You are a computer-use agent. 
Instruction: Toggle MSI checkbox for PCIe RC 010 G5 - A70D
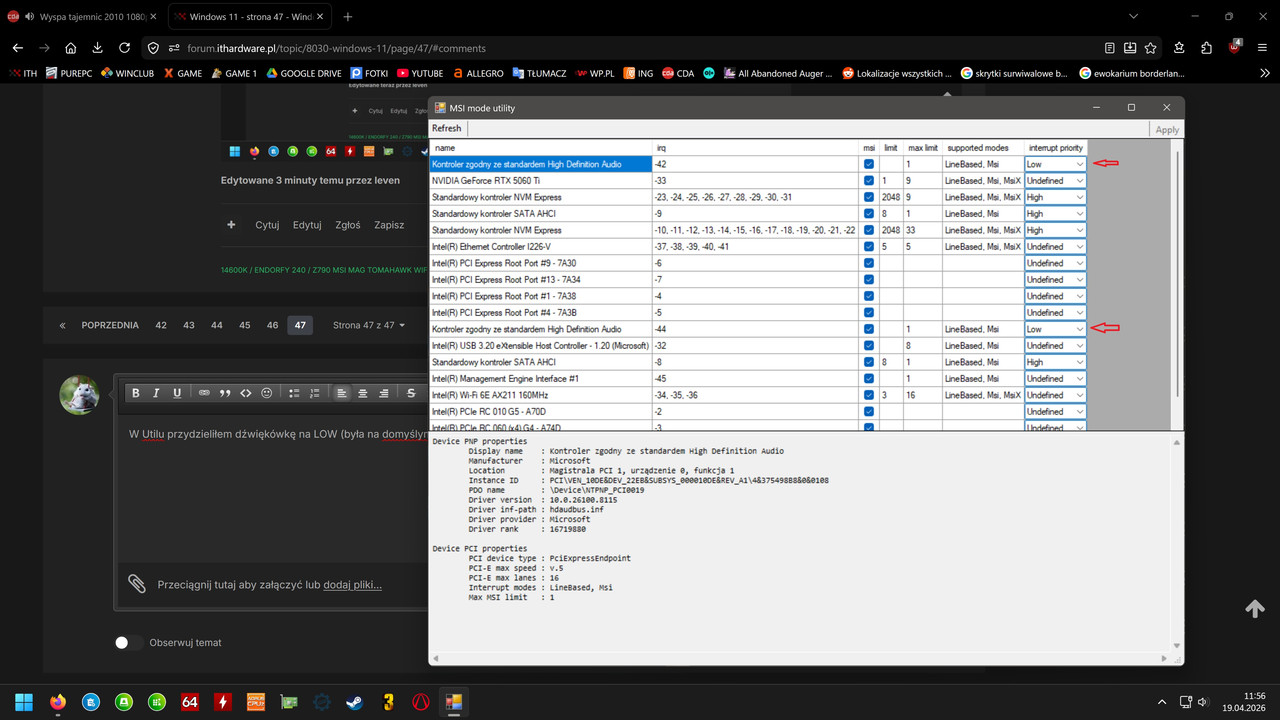pyautogui.click(x=868, y=411)
